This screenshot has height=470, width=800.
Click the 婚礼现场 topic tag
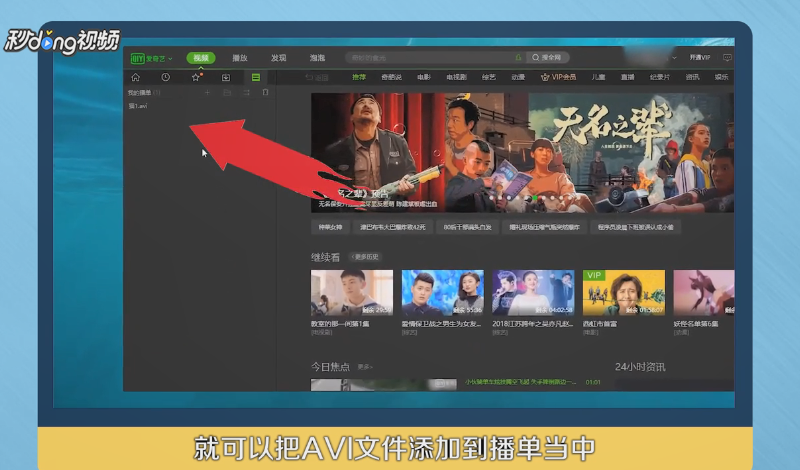(544, 227)
